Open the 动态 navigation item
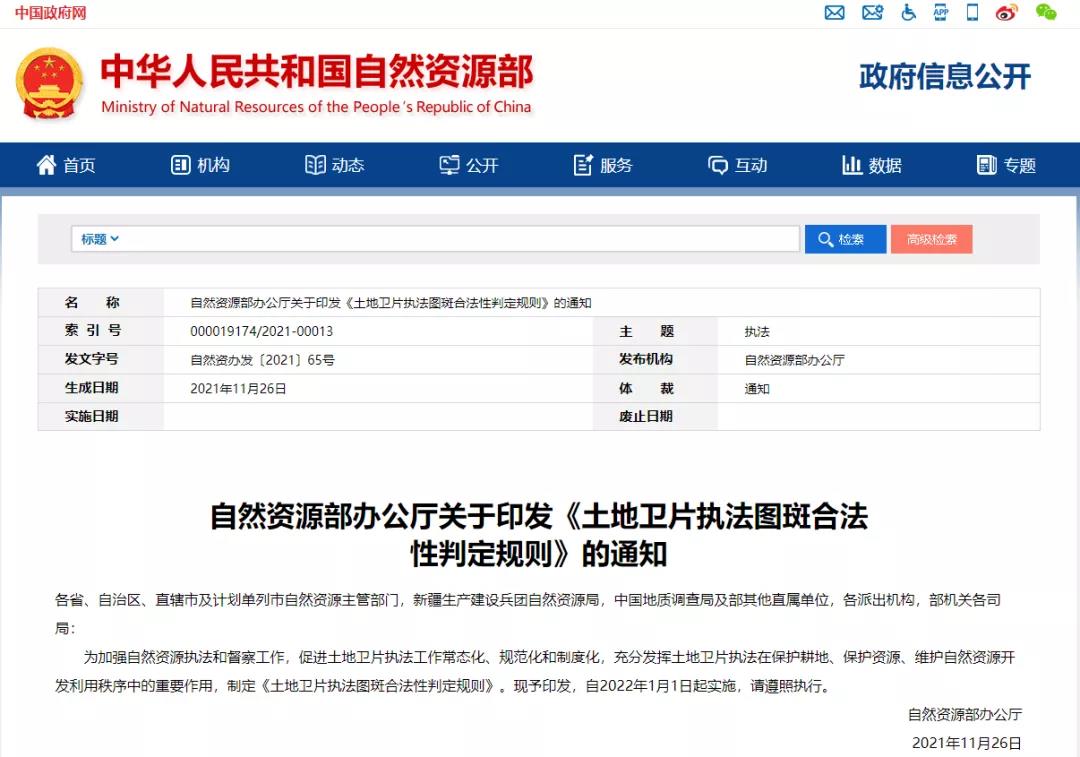The height and width of the screenshot is (757, 1080). tap(335, 166)
